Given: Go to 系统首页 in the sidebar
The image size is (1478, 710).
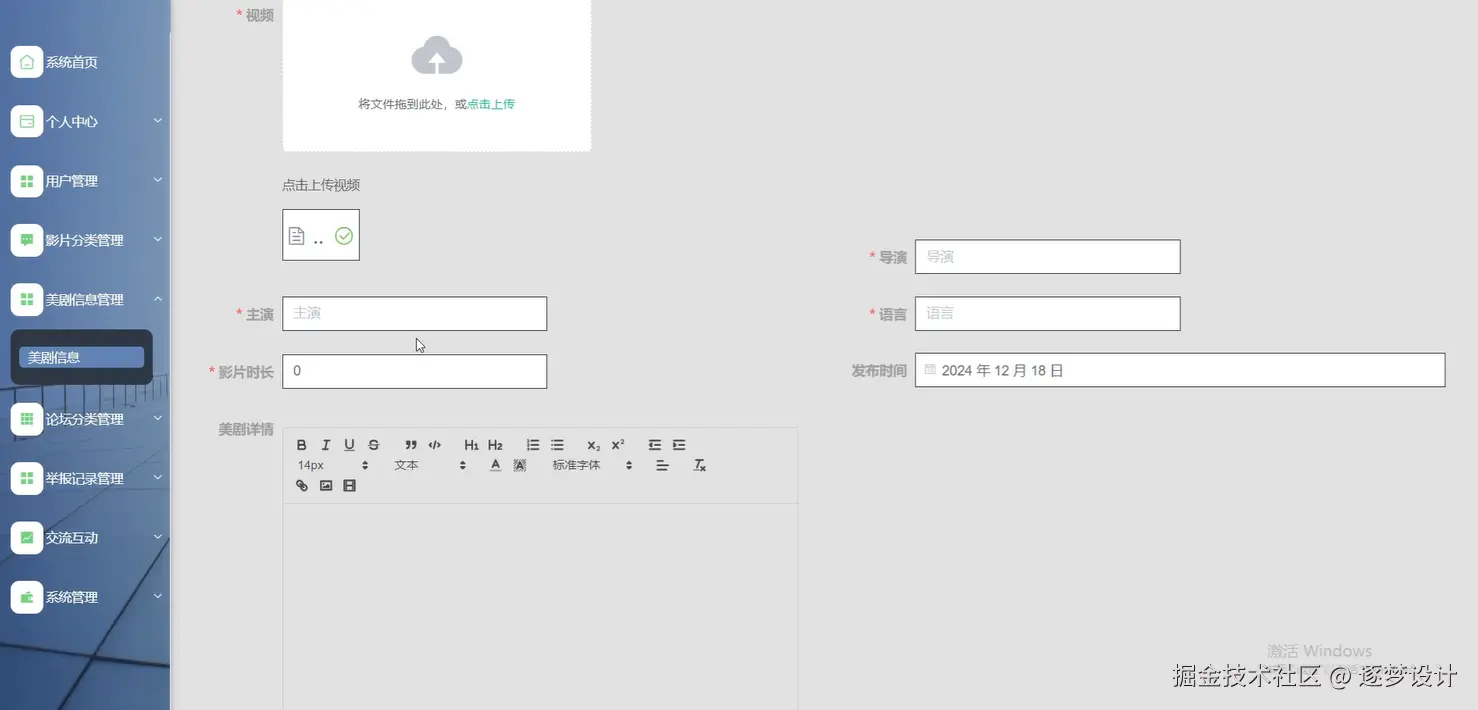Looking at the screenshot, I should click(x=71, y=60).
